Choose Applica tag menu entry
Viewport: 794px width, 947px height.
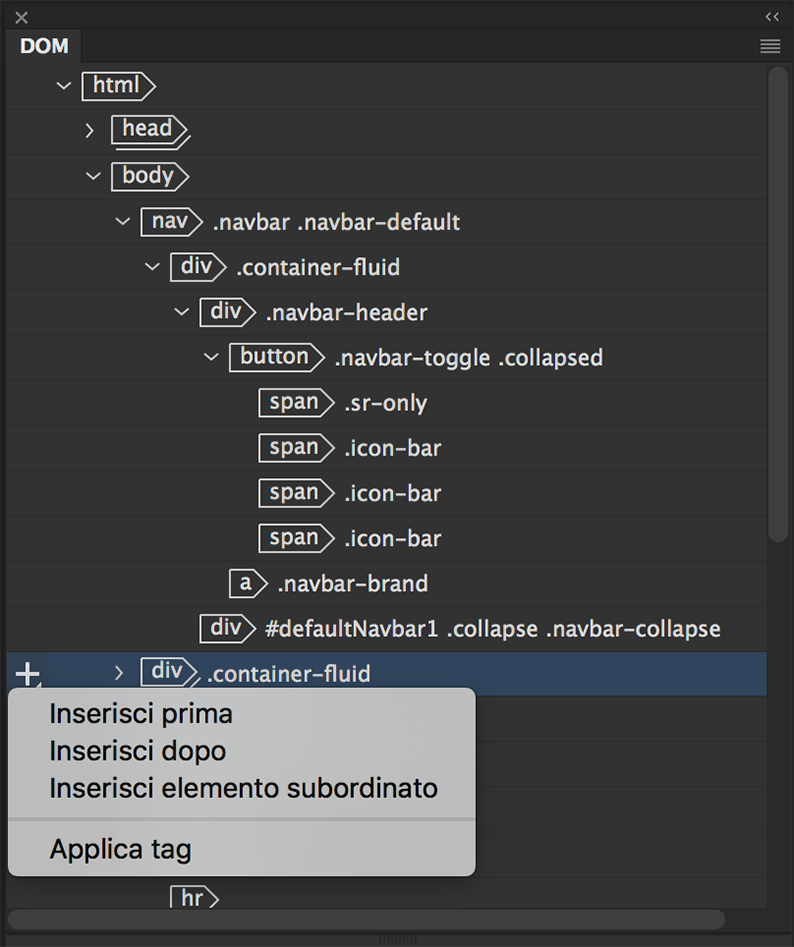click(x=120, y=850)
